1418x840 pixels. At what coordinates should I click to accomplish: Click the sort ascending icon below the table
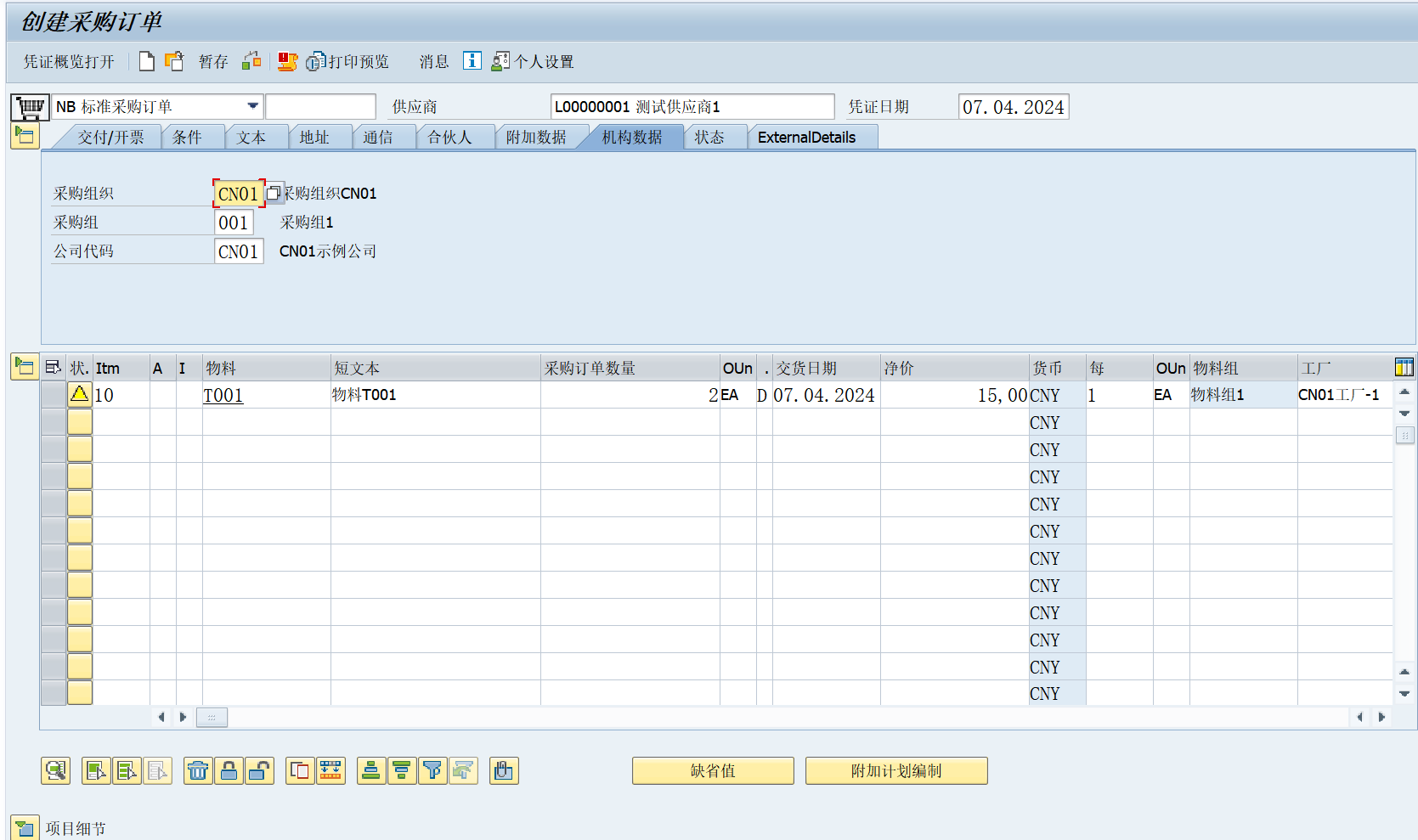(371, 771)
